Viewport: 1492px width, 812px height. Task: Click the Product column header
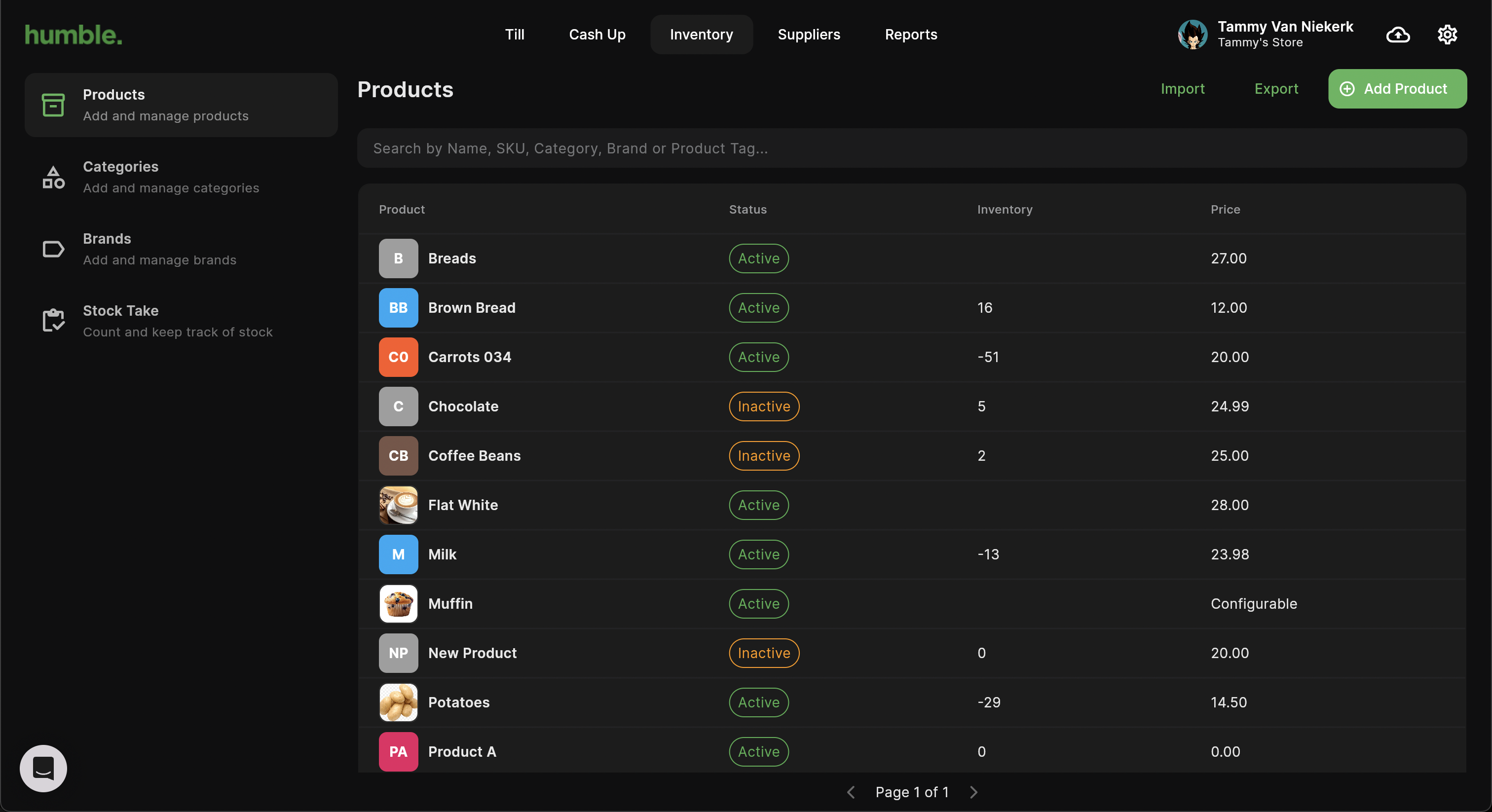402,209
